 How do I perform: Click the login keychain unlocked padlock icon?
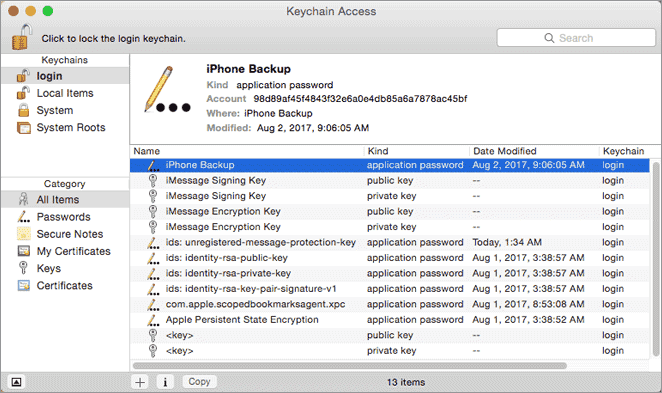23,76
